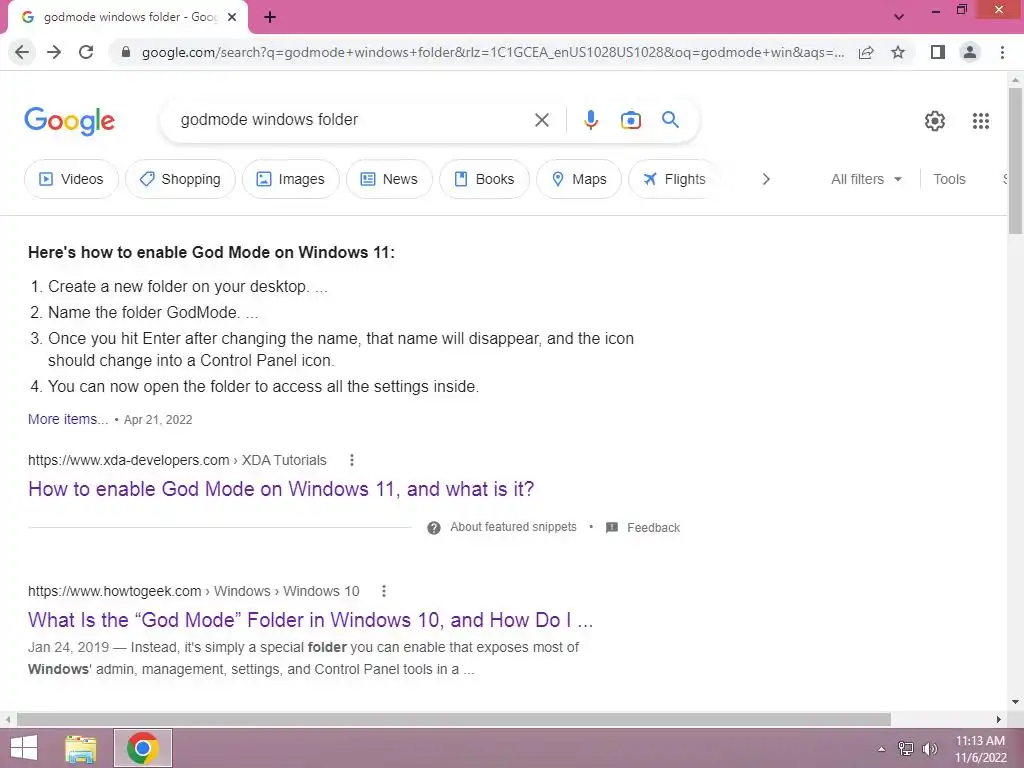Click the URL address bar

[492, 52]
